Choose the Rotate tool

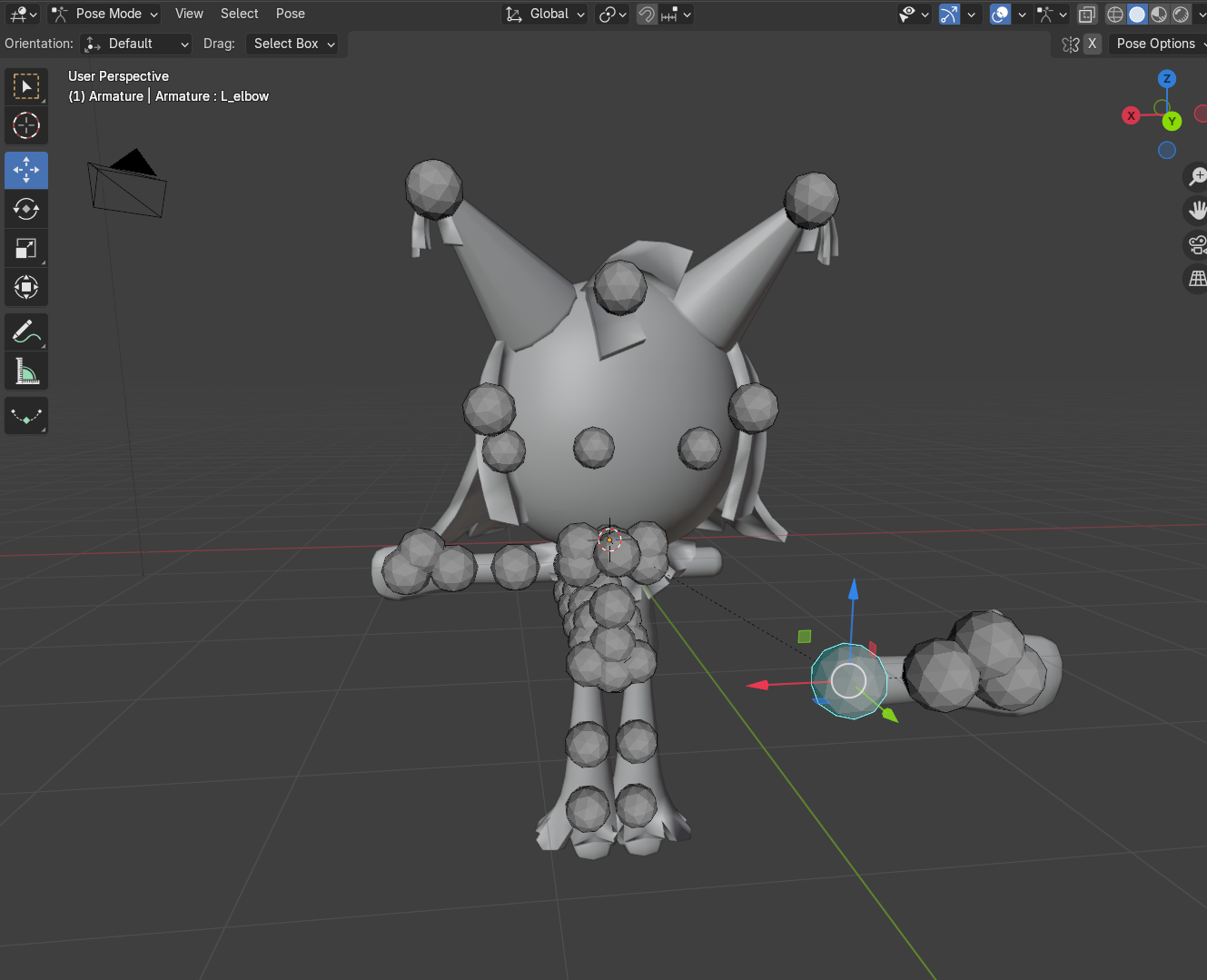(26, 209)
